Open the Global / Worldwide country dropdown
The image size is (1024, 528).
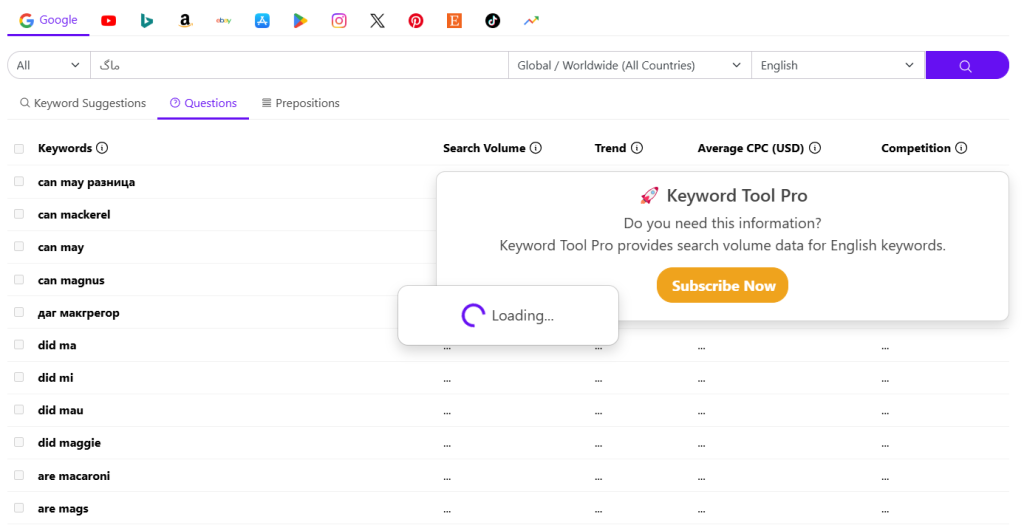click(x=628, y=65)
